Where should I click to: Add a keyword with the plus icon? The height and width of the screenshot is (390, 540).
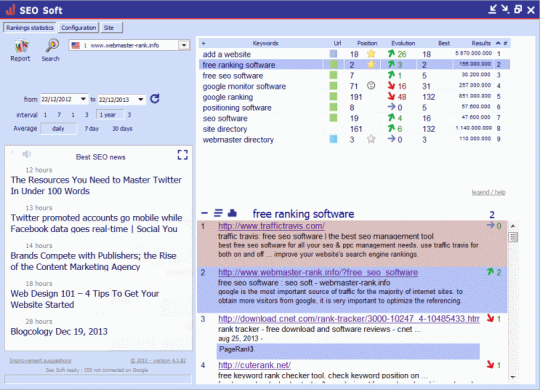click(204, 43)
